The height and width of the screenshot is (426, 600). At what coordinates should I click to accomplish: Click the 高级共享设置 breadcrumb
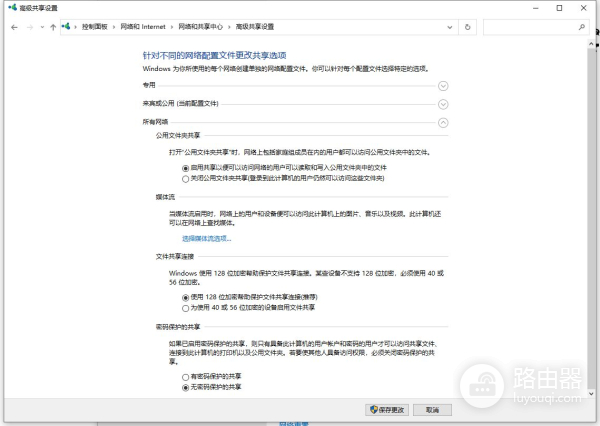(255, 27)
